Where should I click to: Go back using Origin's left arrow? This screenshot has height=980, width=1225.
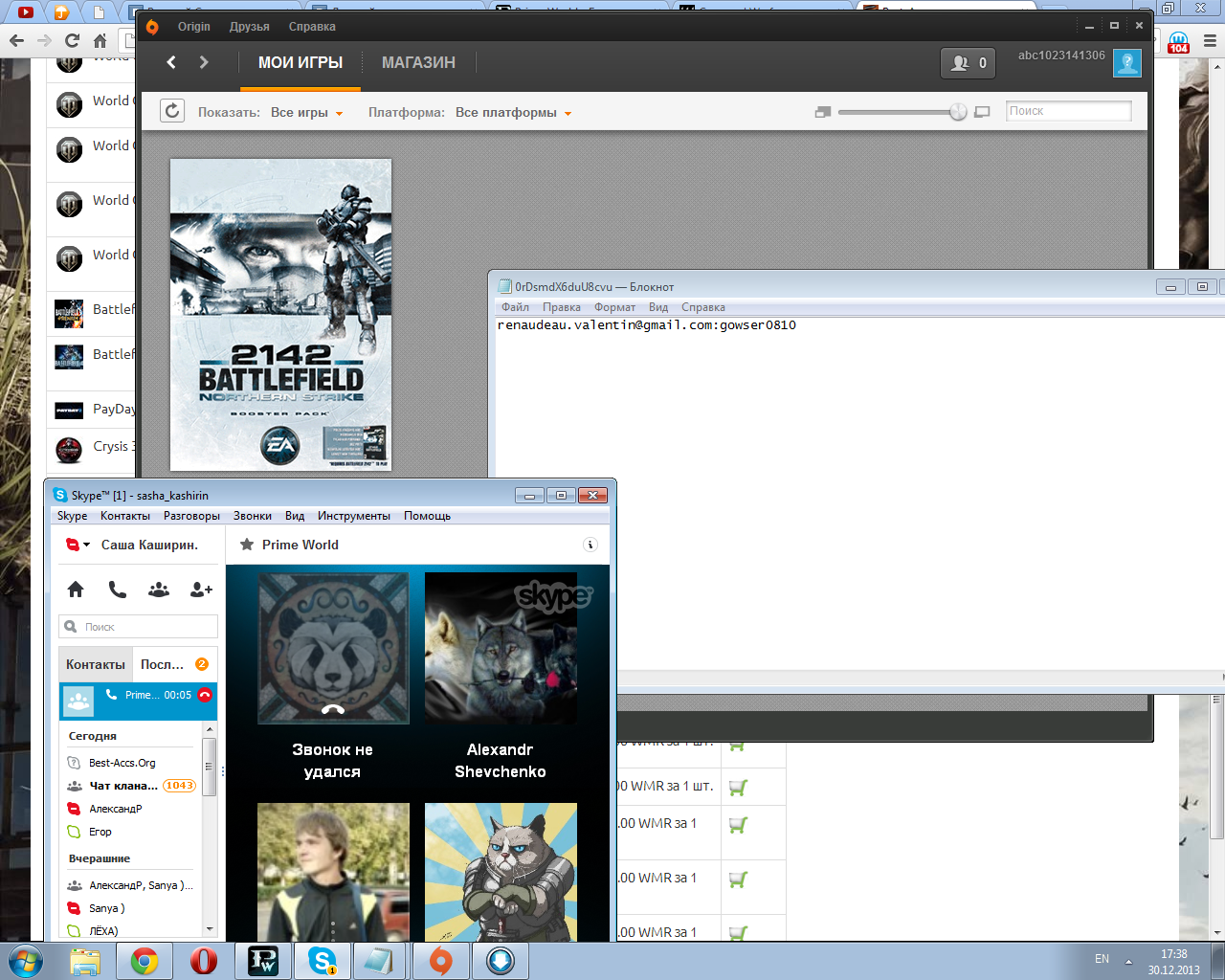(171, 62)
